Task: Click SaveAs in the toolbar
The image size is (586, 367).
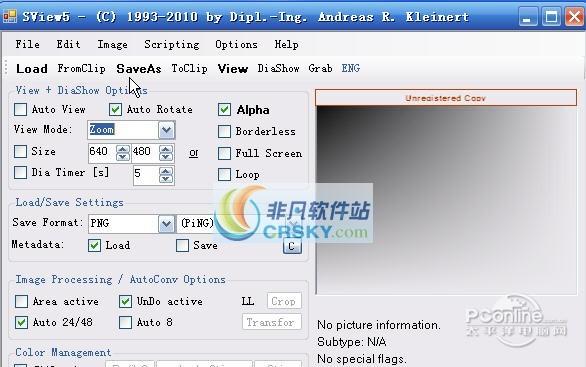Action: click(139, 69)
